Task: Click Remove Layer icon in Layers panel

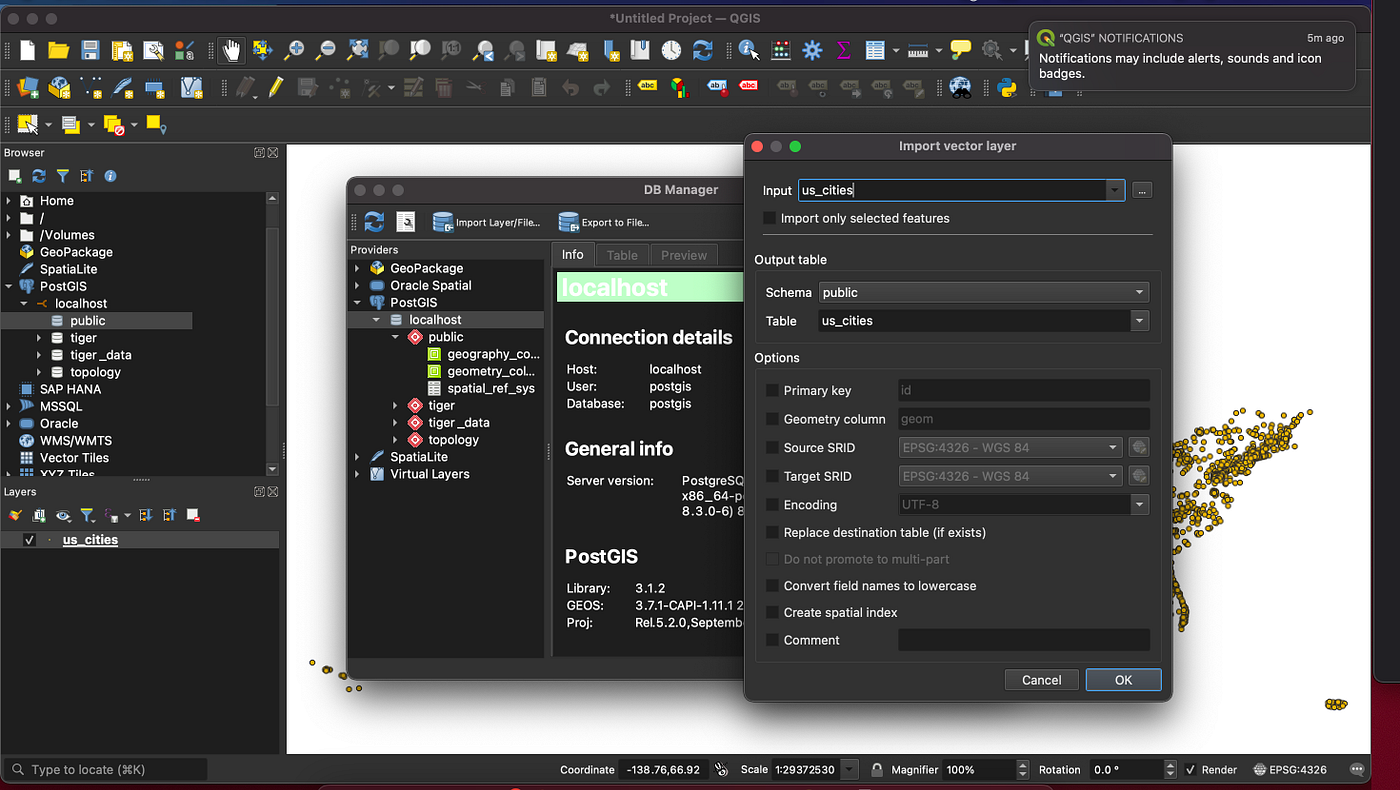Action: (x=193, y=515)
